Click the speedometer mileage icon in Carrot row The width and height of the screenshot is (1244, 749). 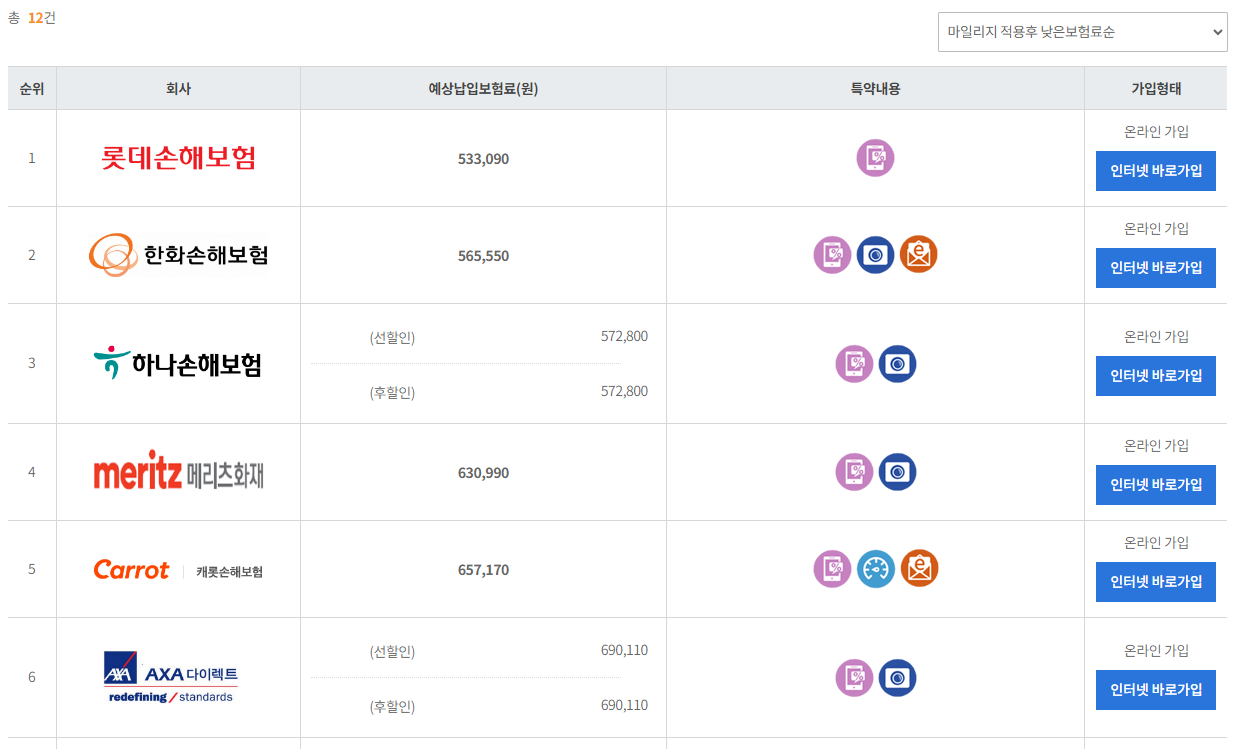(875, 569)
